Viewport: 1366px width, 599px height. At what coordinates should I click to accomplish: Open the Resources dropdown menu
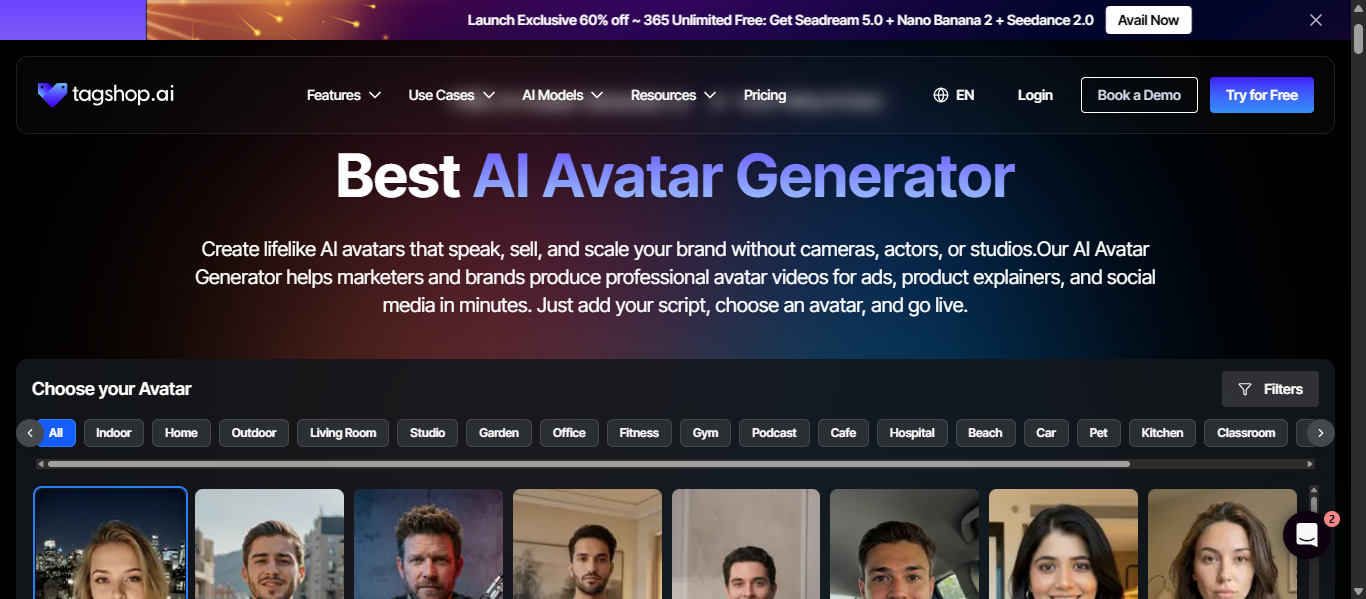click(x=674, y=95)
